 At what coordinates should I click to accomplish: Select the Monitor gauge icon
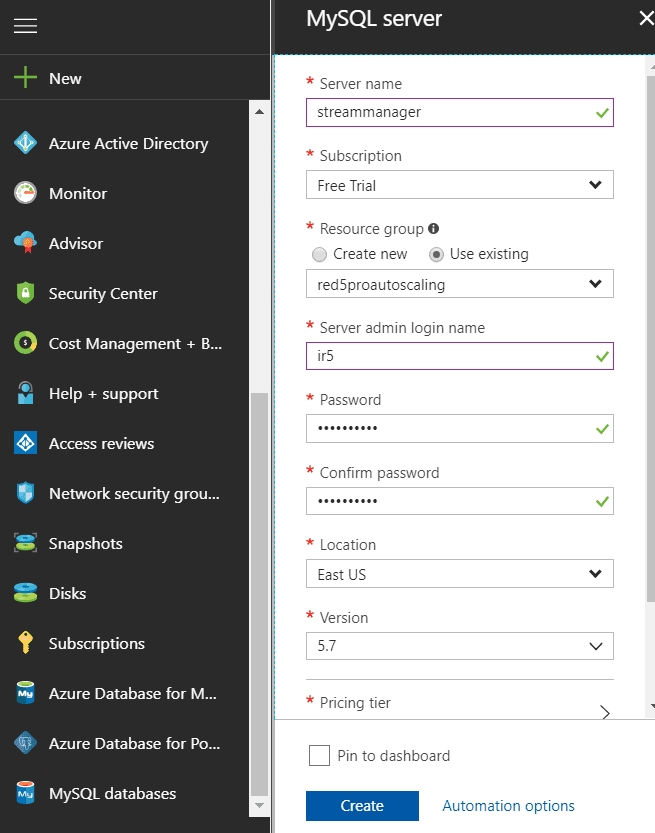click(x=25, y=193)
